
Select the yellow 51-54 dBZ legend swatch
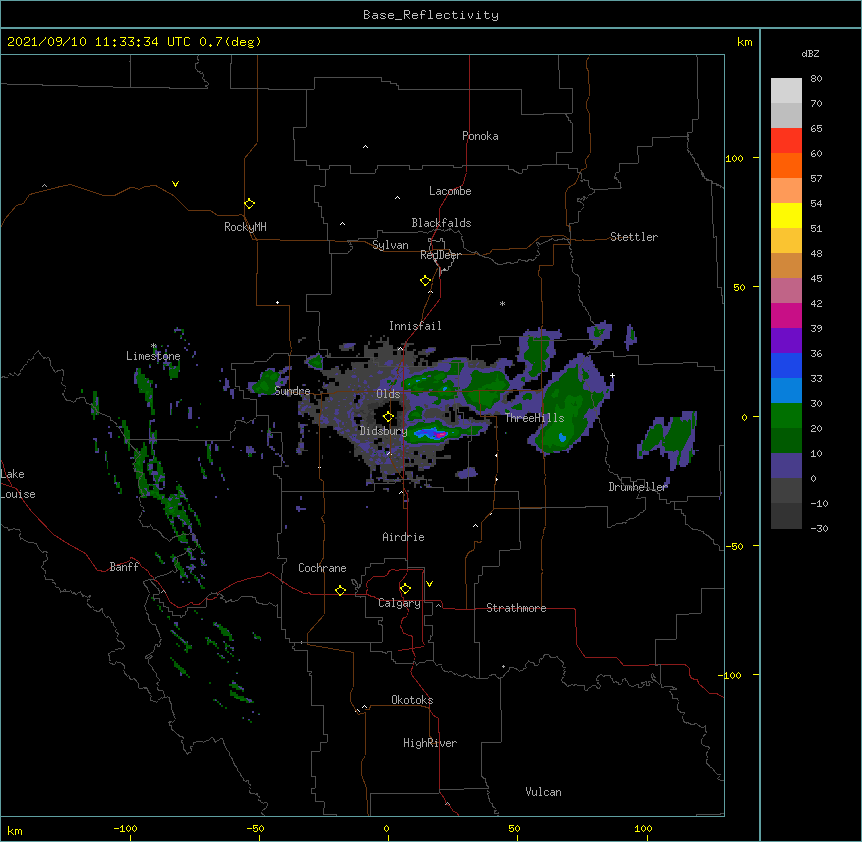coord(786,215)
